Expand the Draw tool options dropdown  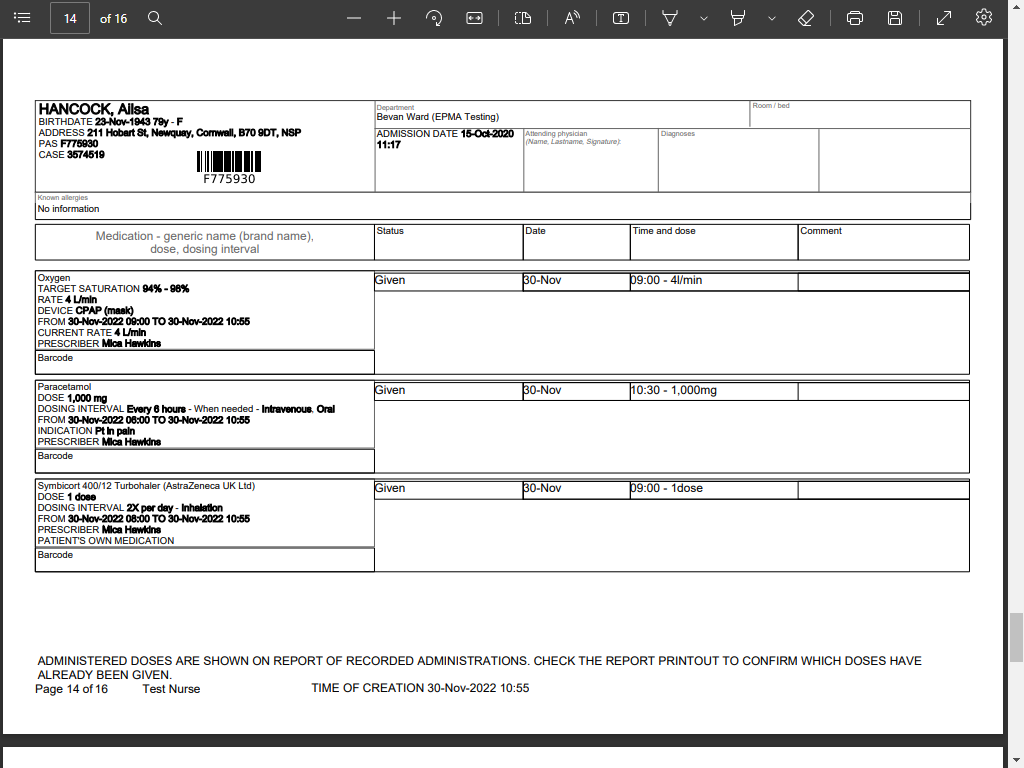click(704, 18)
